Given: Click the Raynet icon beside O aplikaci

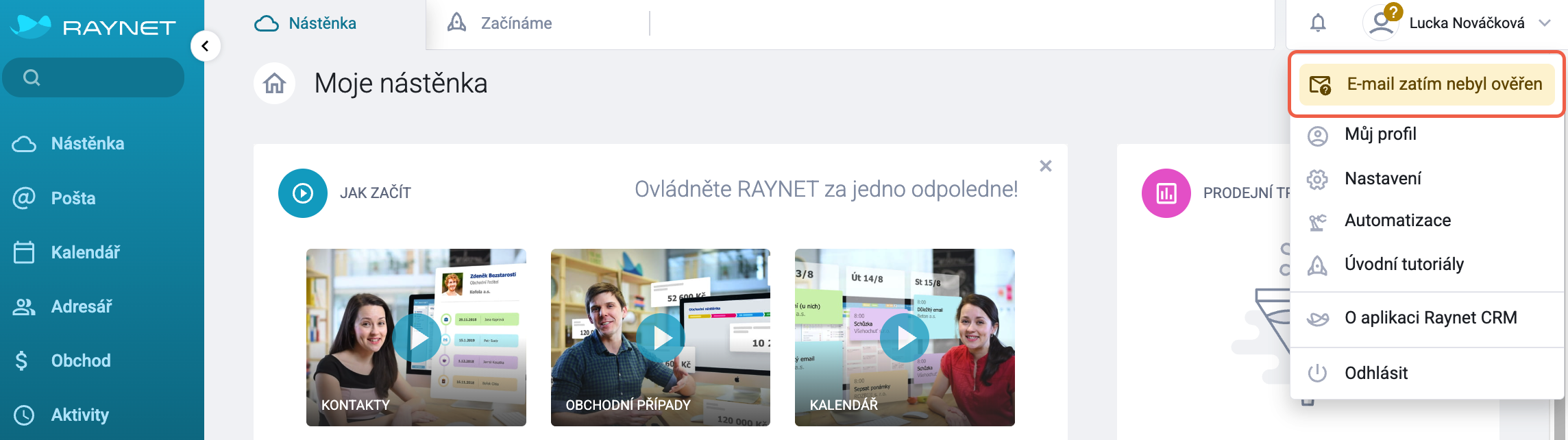Looking at the screenshot, I should pyautogui.click(x=1317, y=319).
